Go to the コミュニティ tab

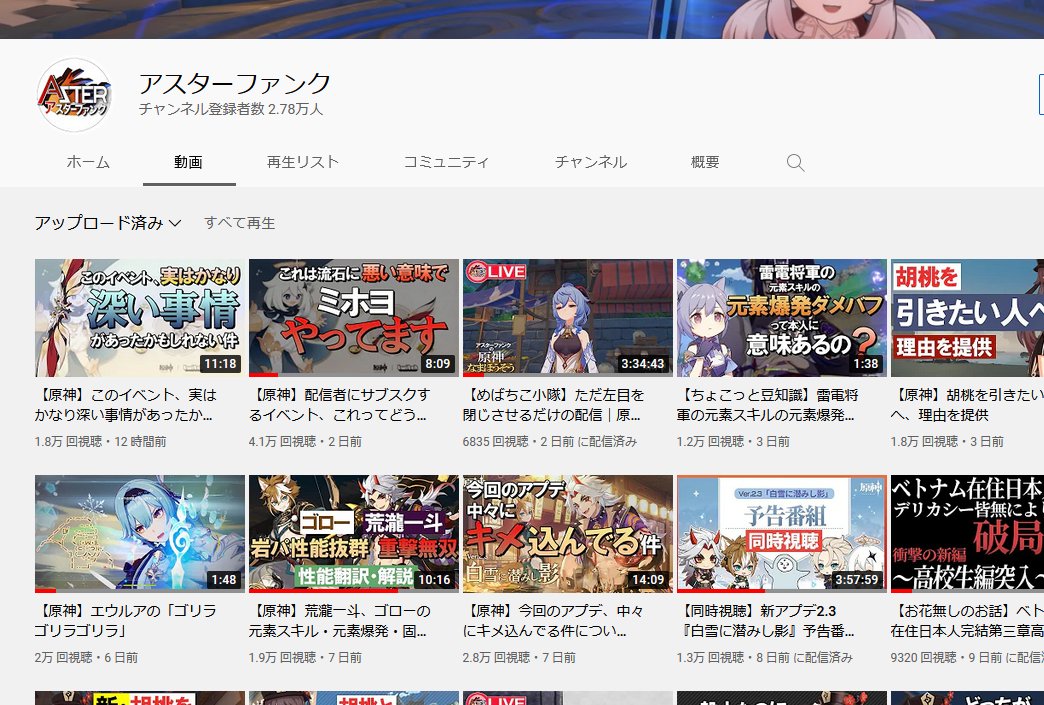pyautogui.click(x=446, y=162)
